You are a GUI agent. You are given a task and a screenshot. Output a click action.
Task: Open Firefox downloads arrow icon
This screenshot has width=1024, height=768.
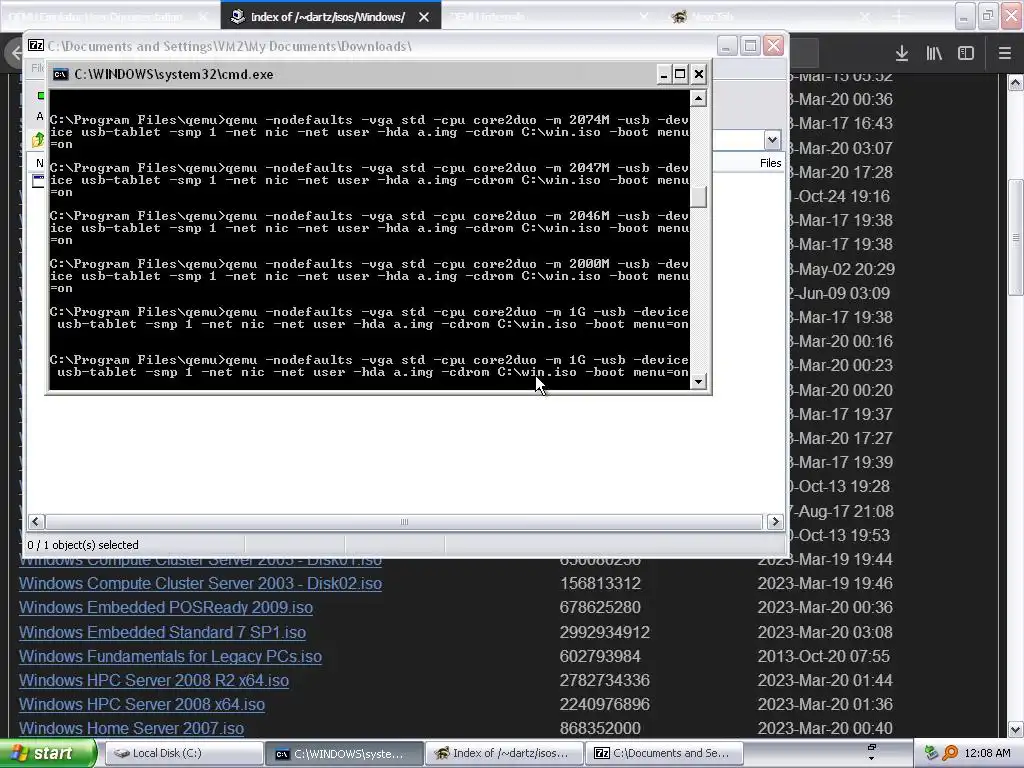[x=902, y=53]
